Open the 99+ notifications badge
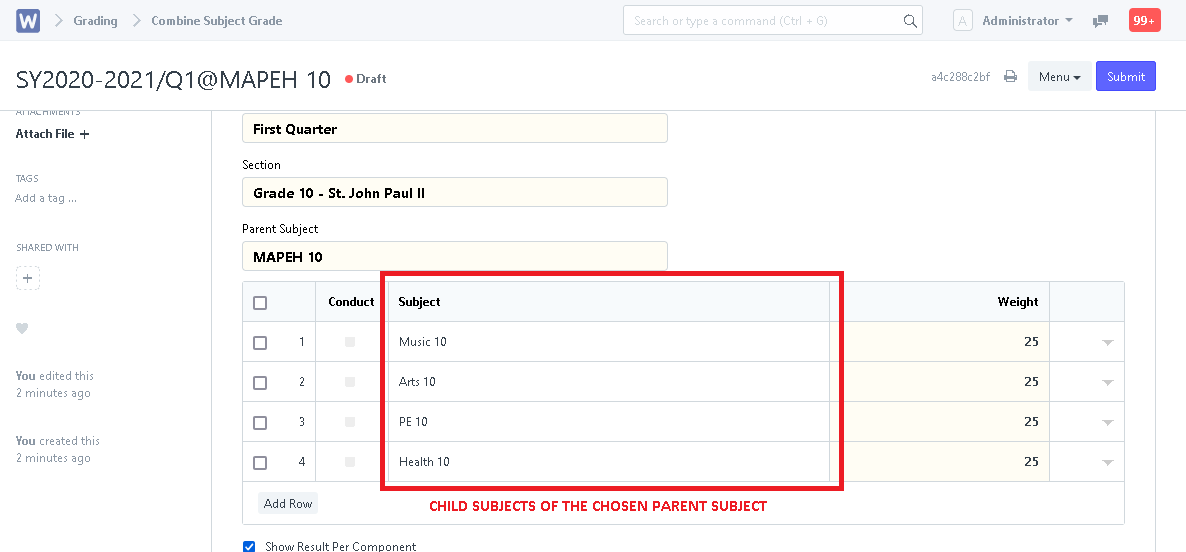 point(1144,21)
